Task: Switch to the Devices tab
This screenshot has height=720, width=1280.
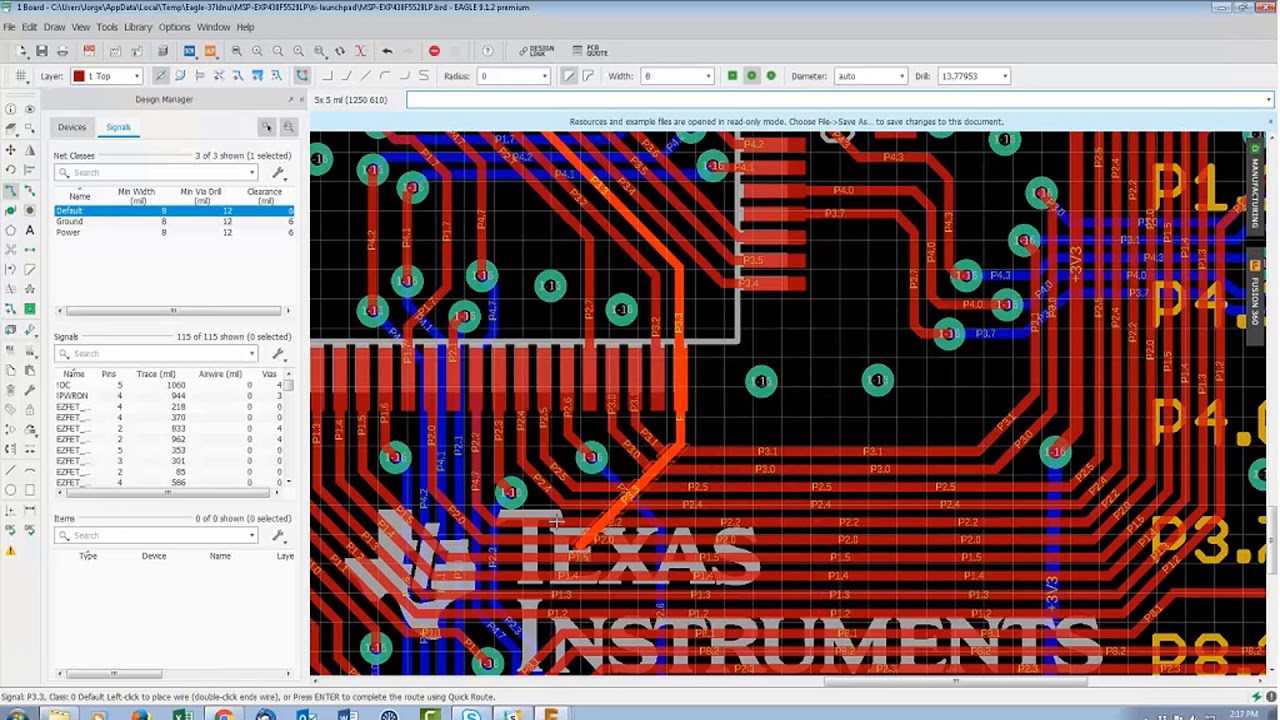Action: click(x=71, y=127)
